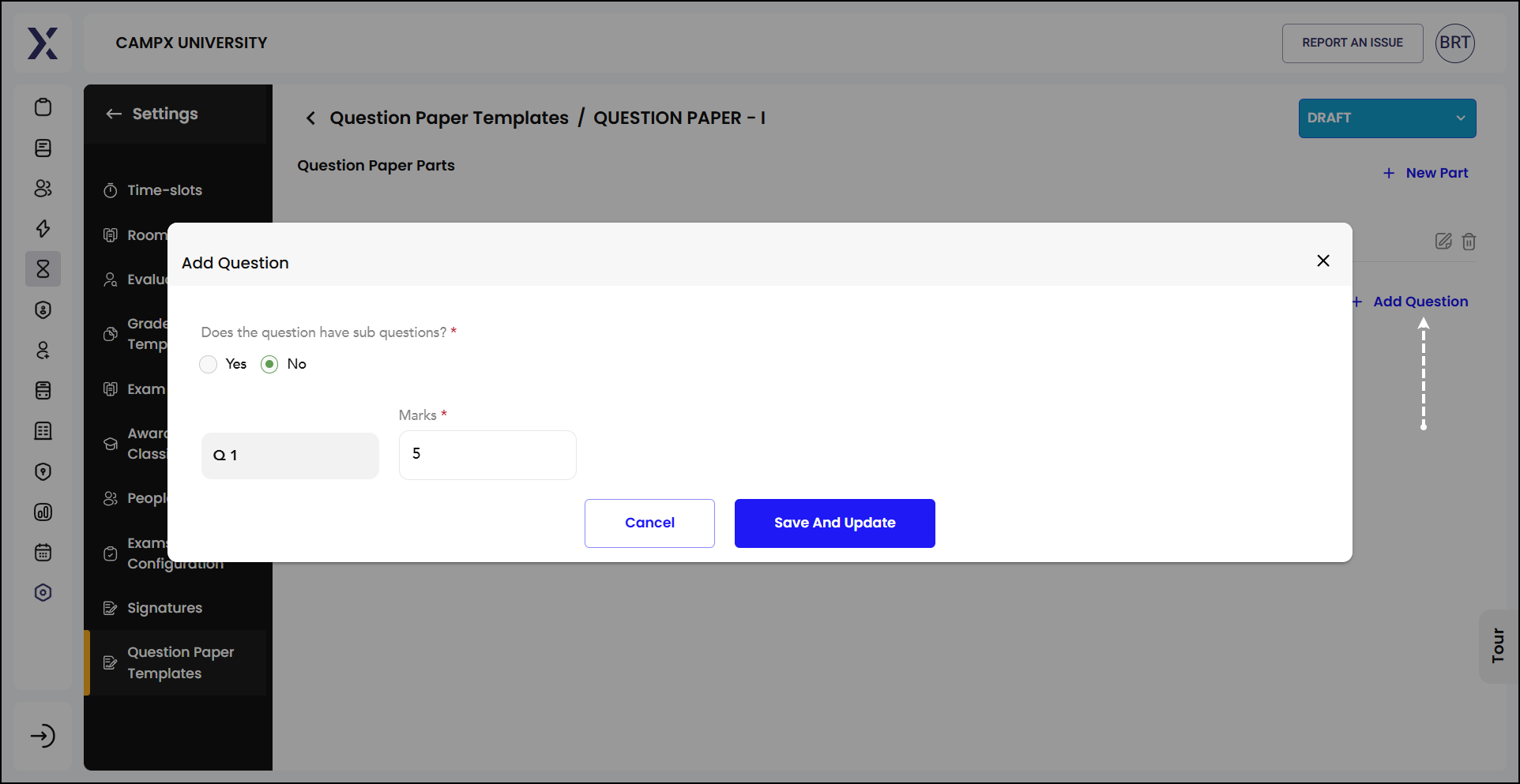The width and height of the screenshot is (1520, 784).
Task: Open the dollar badge fees icon
Action: pos(43,309)
